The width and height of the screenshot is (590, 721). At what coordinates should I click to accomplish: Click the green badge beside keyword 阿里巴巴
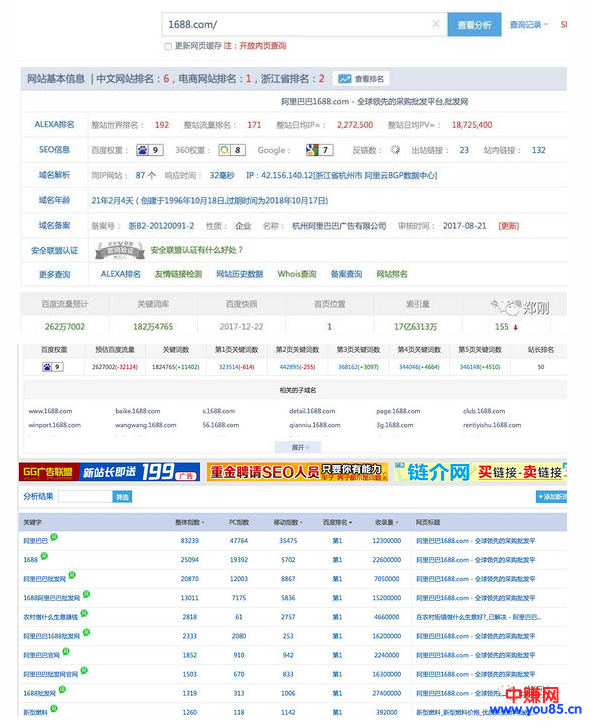click(54, 537)
